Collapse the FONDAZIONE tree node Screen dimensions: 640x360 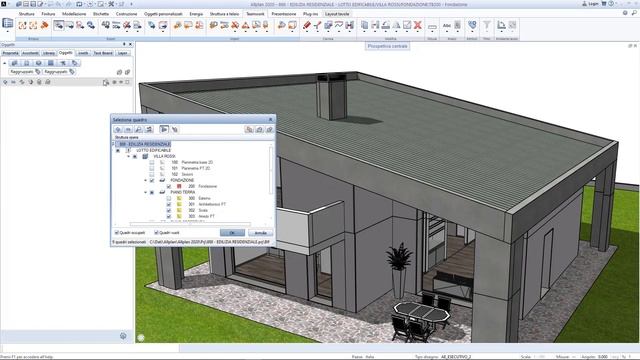pyautogui.click(x=145, y=180)
